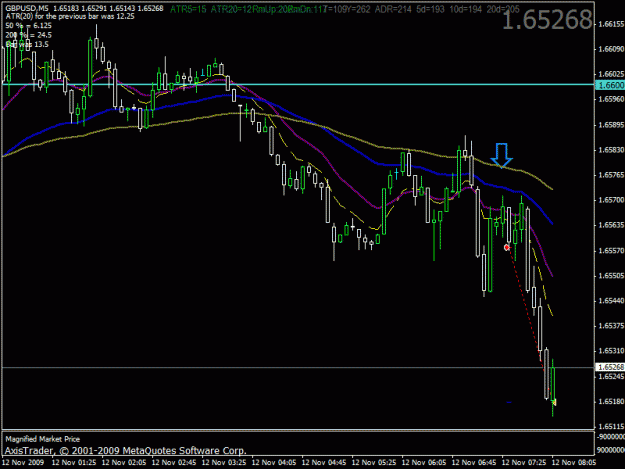Select the 5d=193 range value

pyautogui.click(x=430, y=9)
